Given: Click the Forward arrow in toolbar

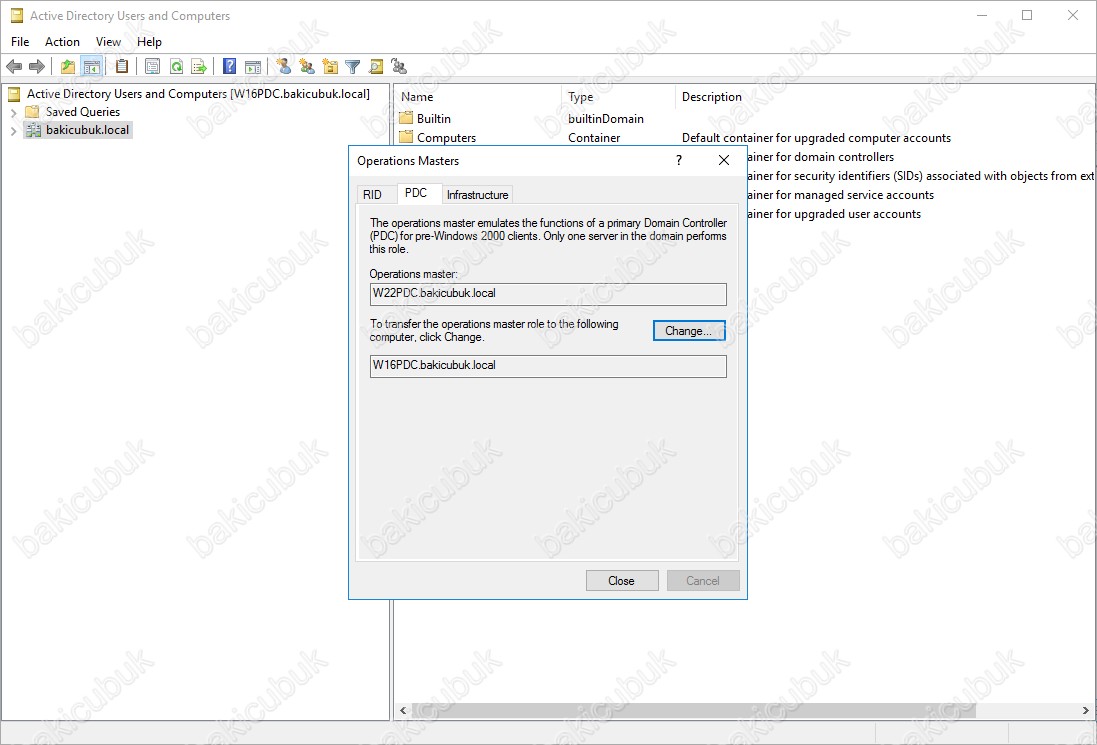Looking at the screenshot, I should (x=36, y=66).
